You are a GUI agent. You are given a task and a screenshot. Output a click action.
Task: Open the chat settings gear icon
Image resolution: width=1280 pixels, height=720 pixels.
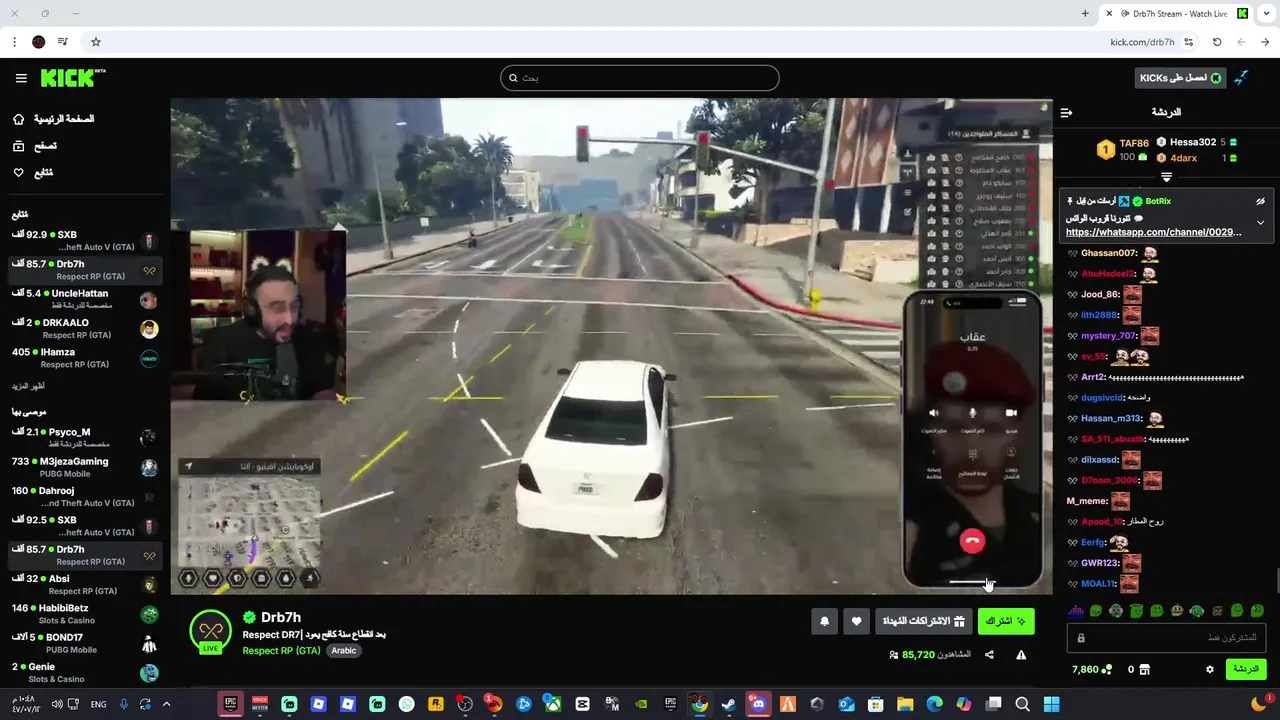coord(1209,669)
